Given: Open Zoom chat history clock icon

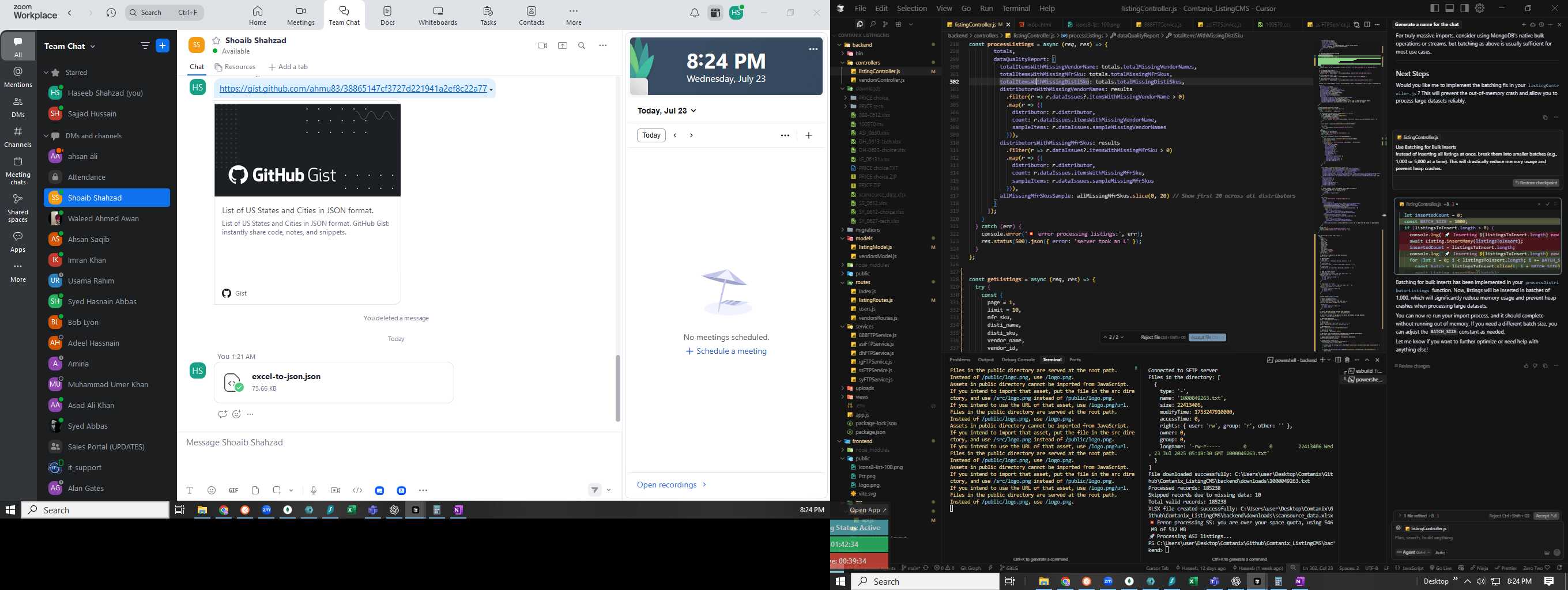Looking at the screenshot, I should tap(111, 13).
